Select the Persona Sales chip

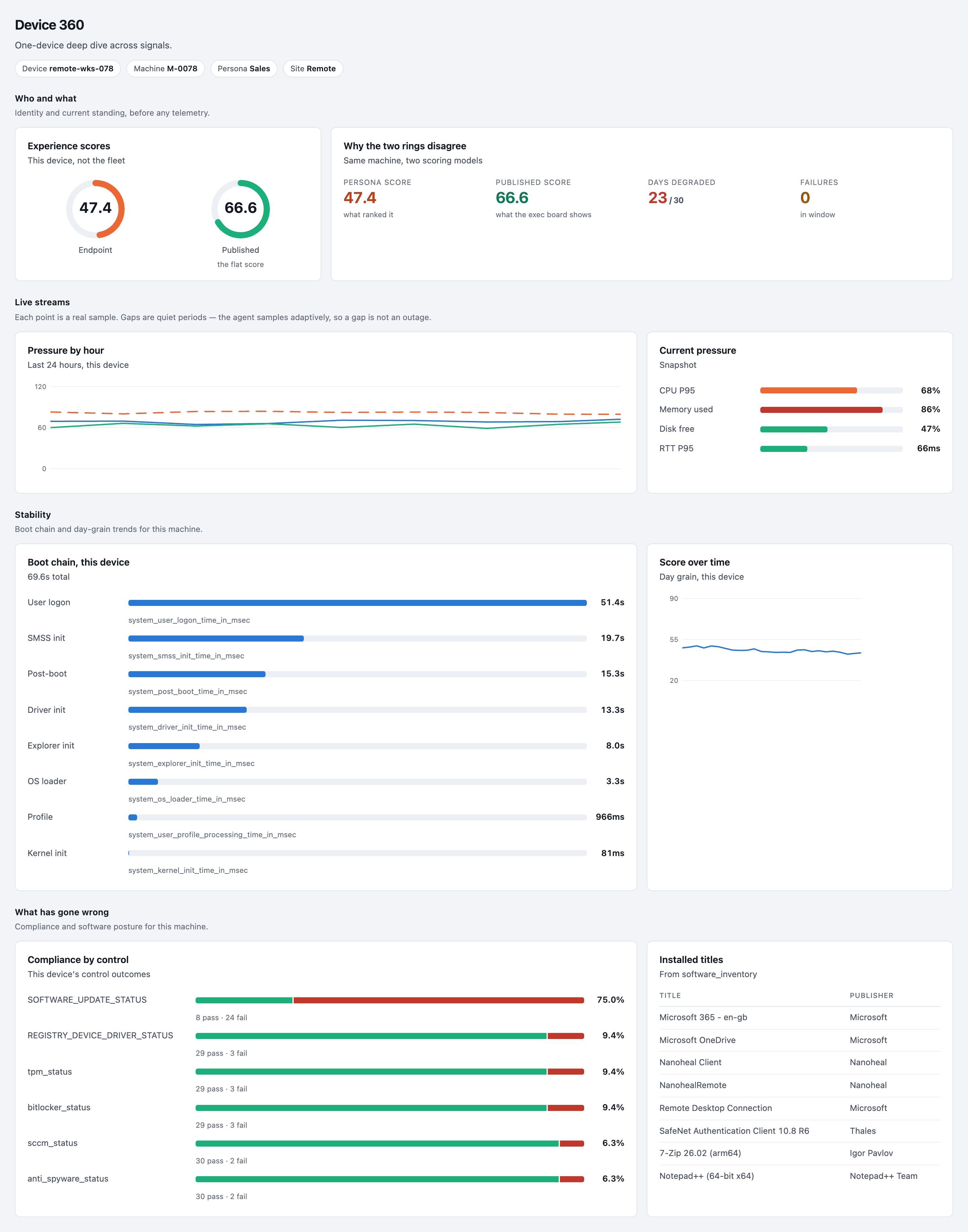tap(244, 69)
